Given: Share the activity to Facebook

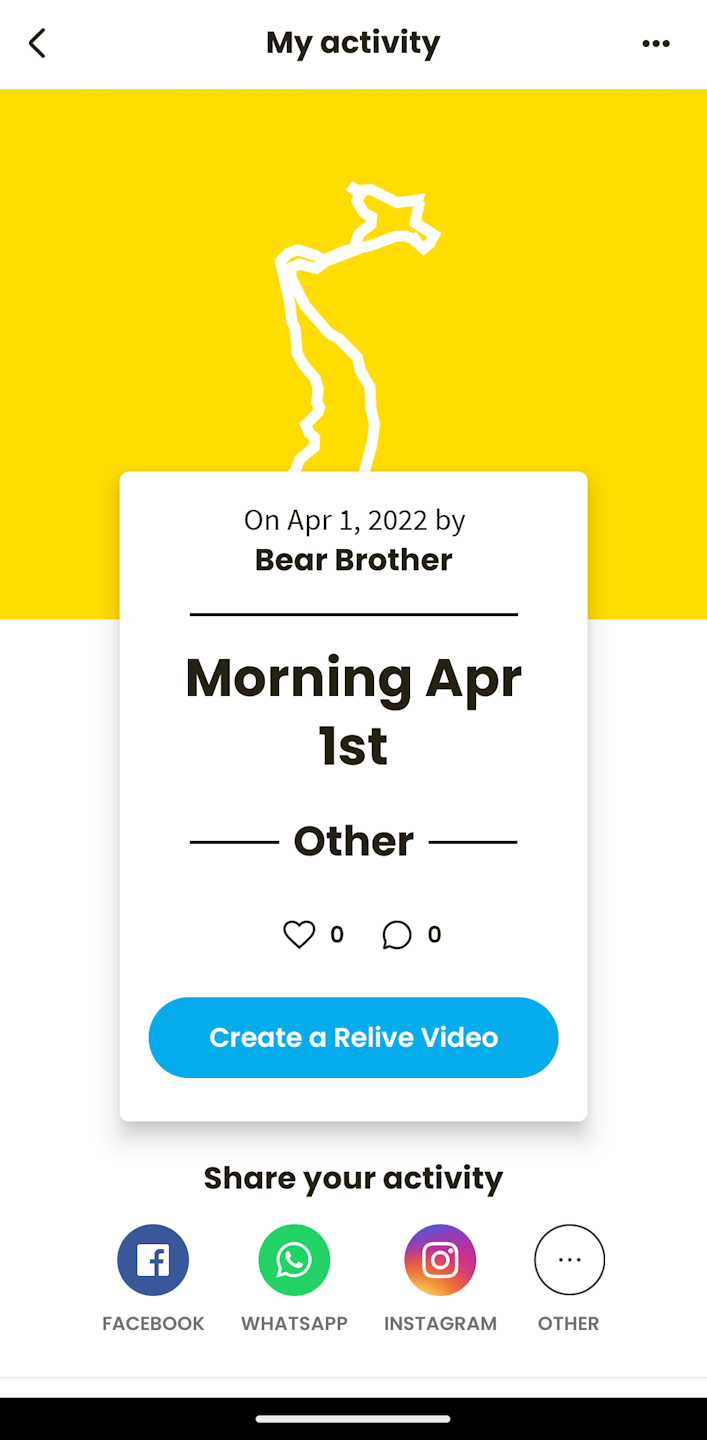Looking at the screenshot, I should 153,1260.
